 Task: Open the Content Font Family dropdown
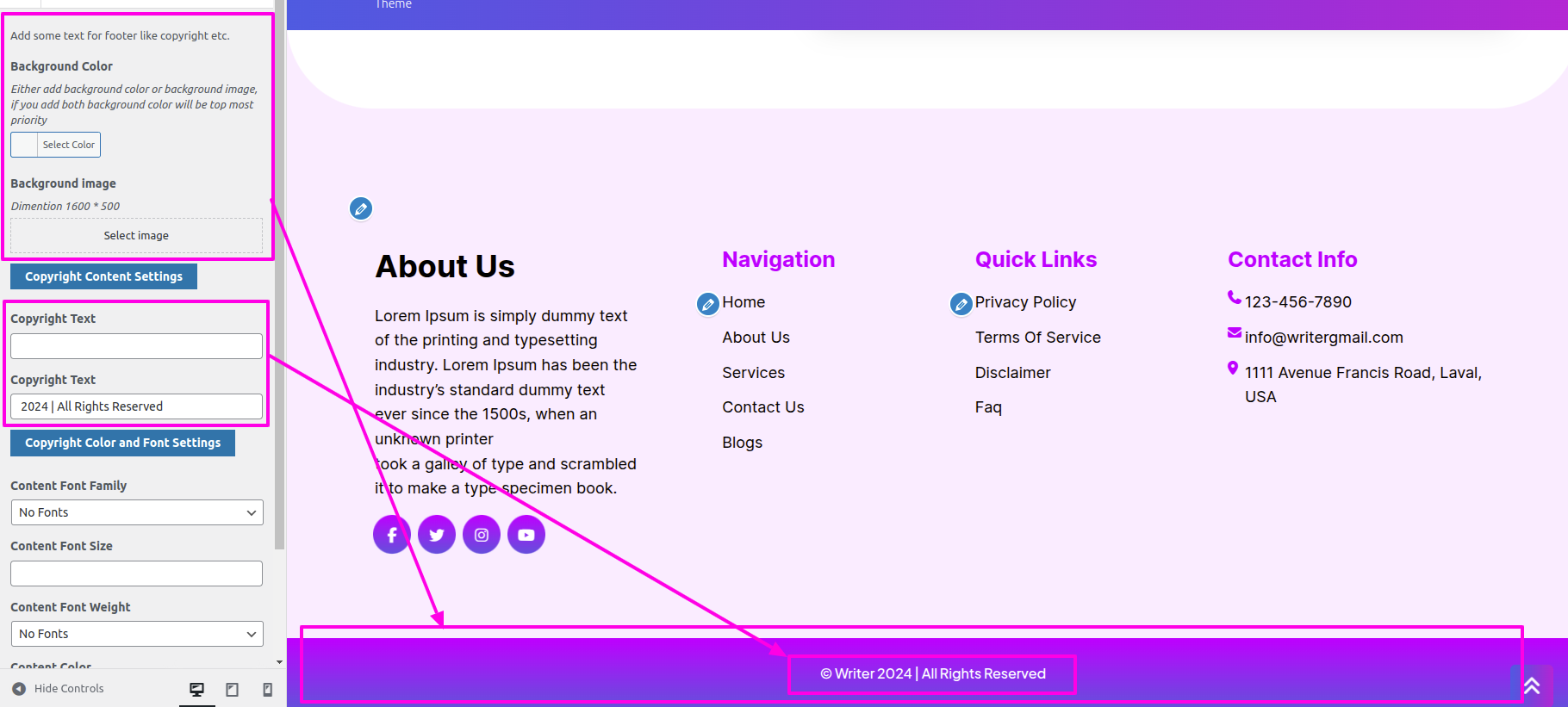click(137, 512)
